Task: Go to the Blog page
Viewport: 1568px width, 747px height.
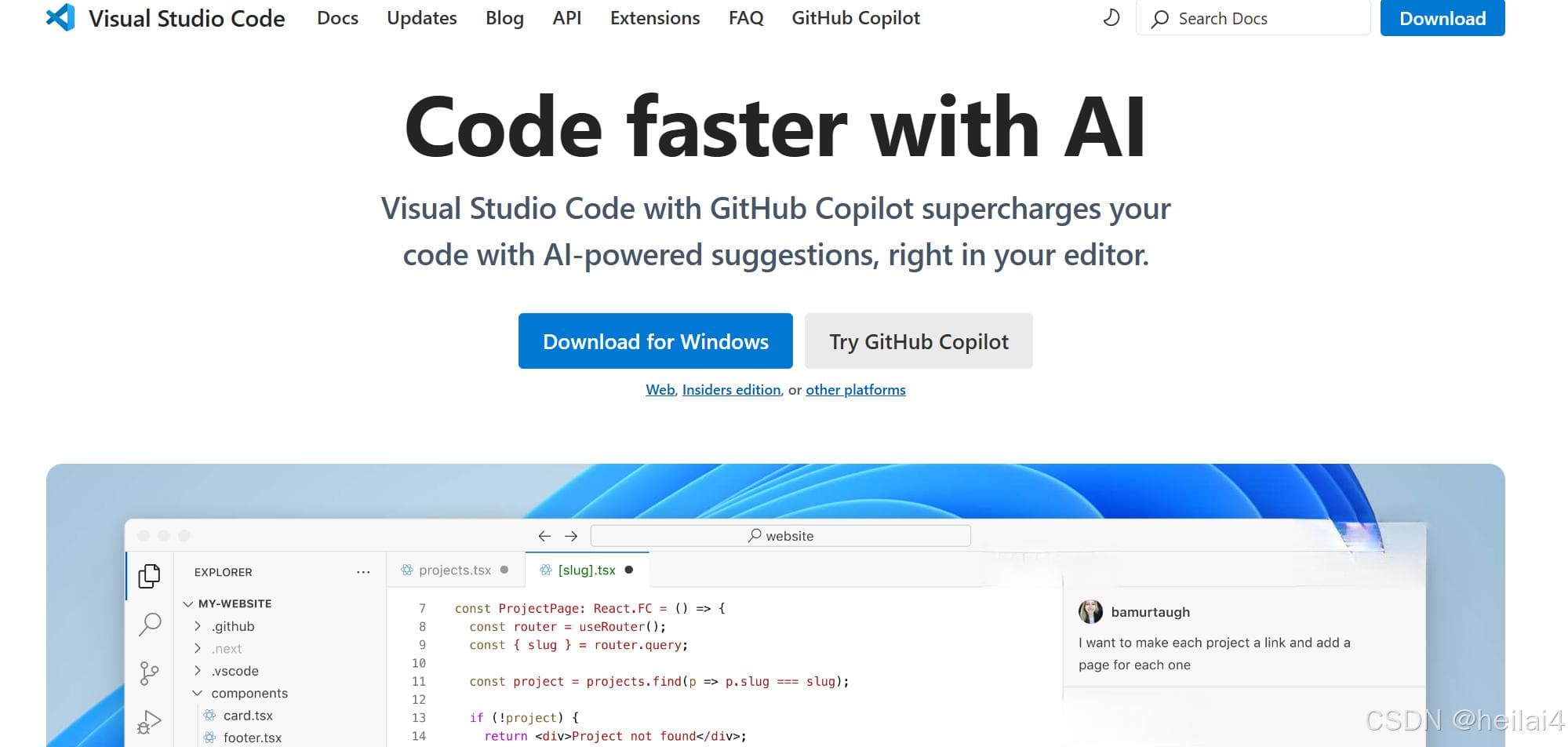Action: click(504, 18)
